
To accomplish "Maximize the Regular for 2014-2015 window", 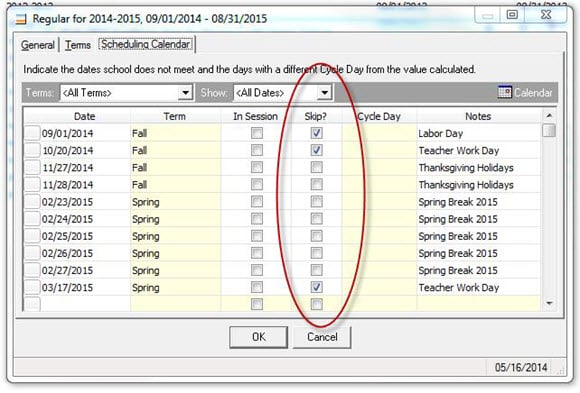I will pos(512,15).
